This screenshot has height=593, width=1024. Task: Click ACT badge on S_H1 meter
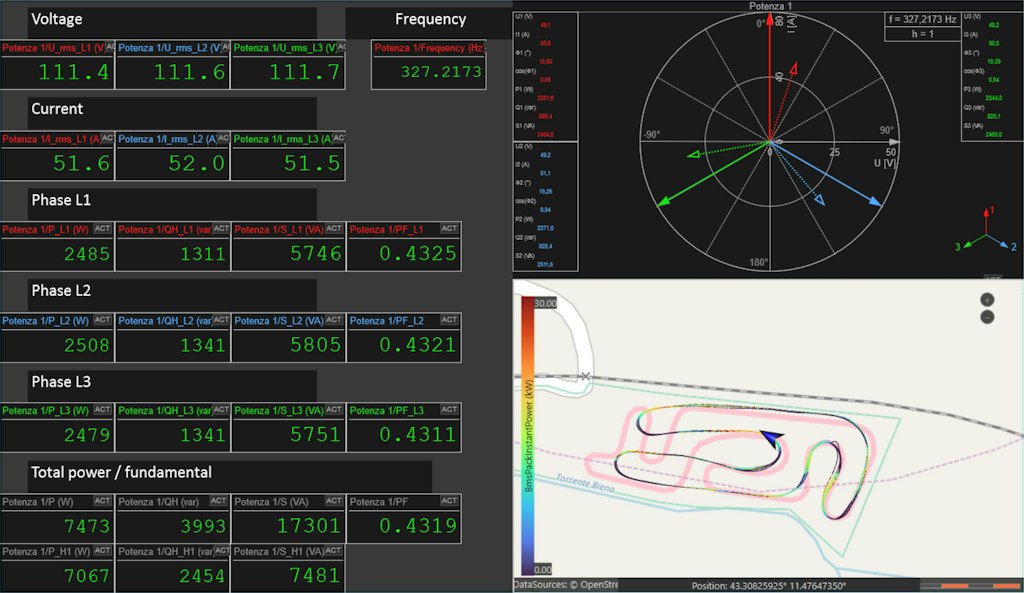pos(333,551)
